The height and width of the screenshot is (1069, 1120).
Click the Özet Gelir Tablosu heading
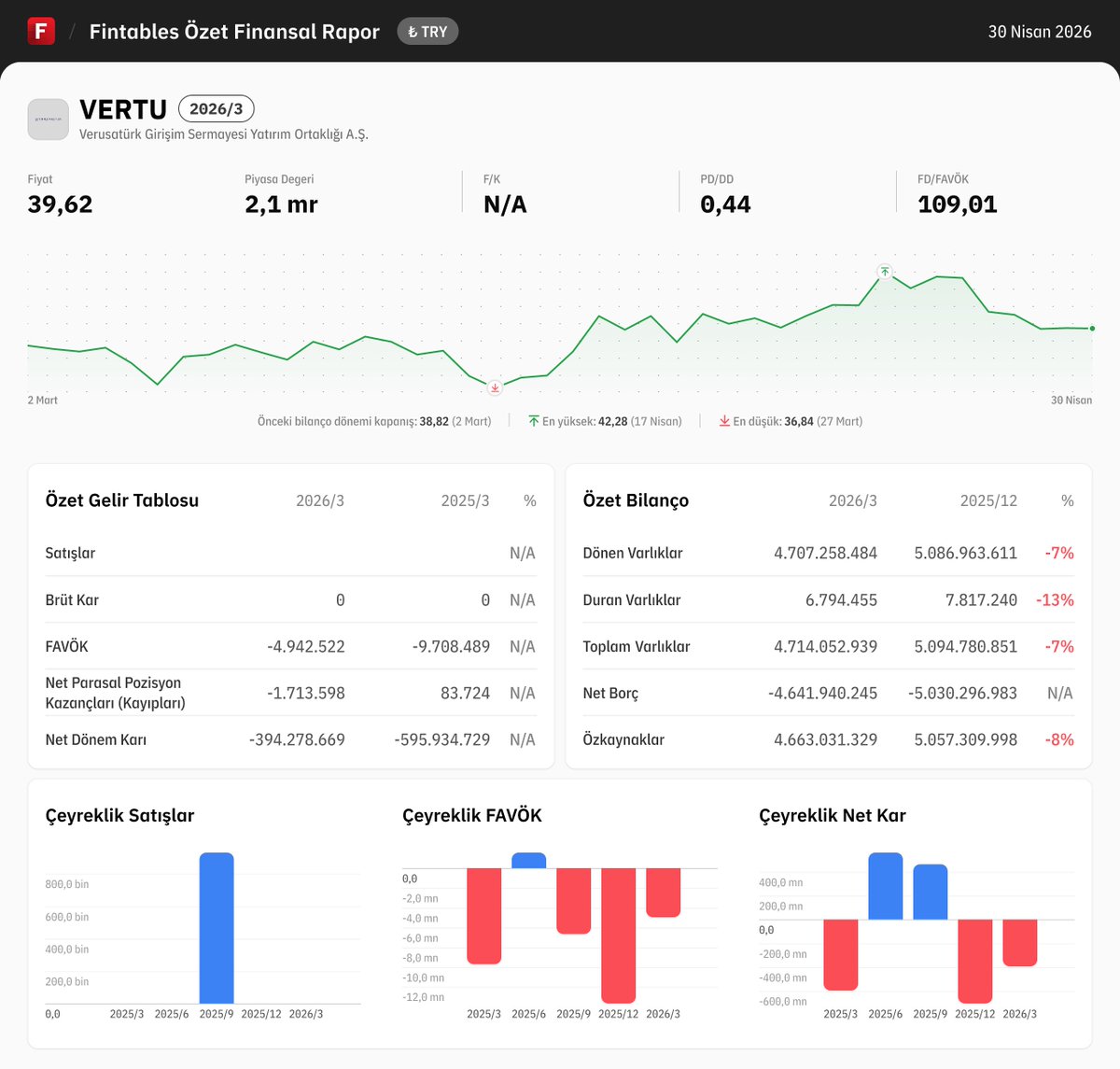(122, 500)
